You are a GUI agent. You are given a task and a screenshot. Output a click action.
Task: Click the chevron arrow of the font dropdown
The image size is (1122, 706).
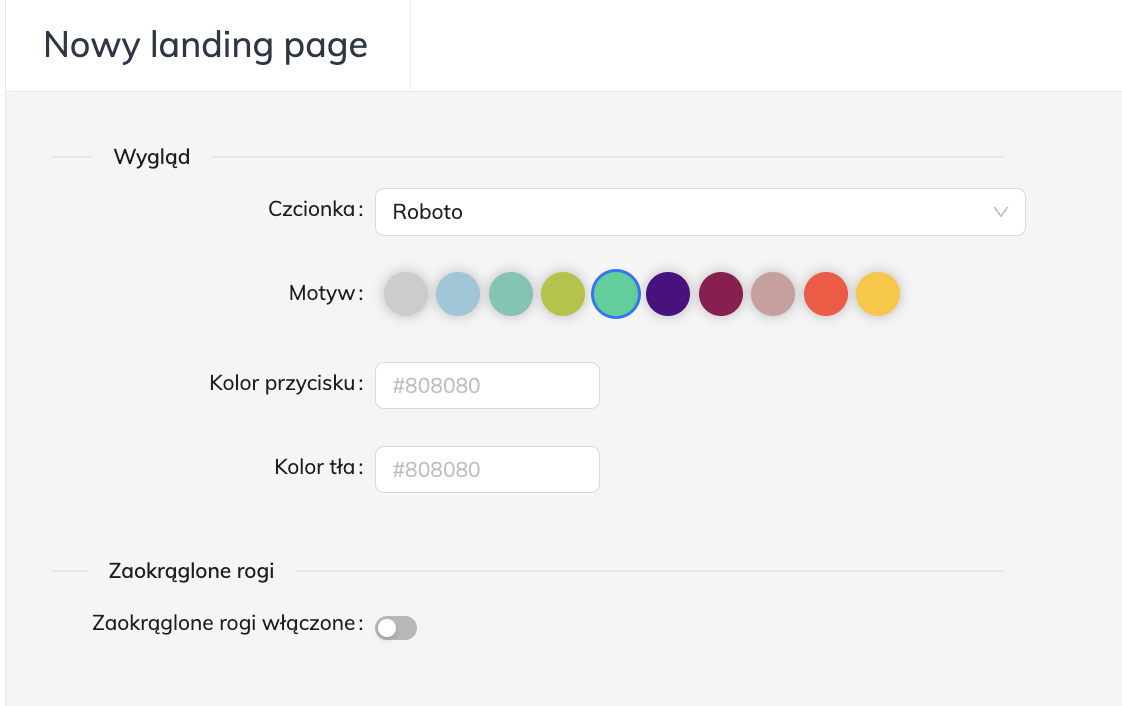pos(1000,212)
